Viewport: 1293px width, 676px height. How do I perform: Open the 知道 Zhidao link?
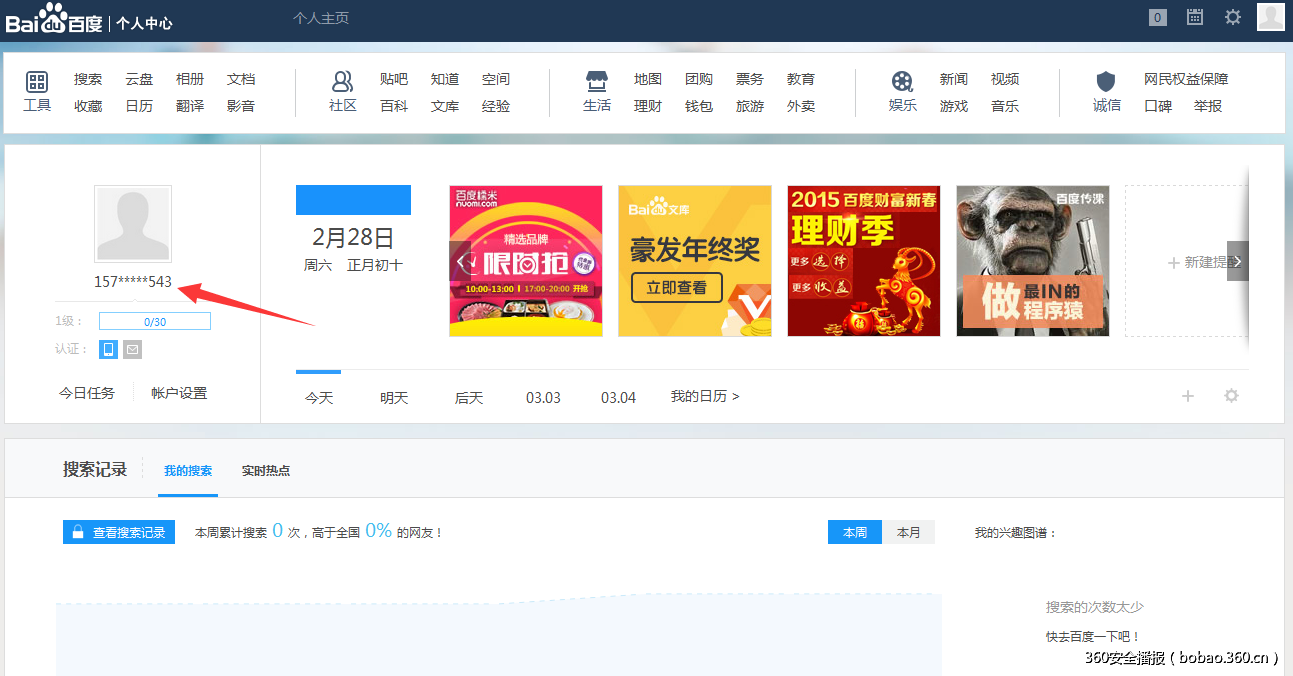click(x=445, y=79)
